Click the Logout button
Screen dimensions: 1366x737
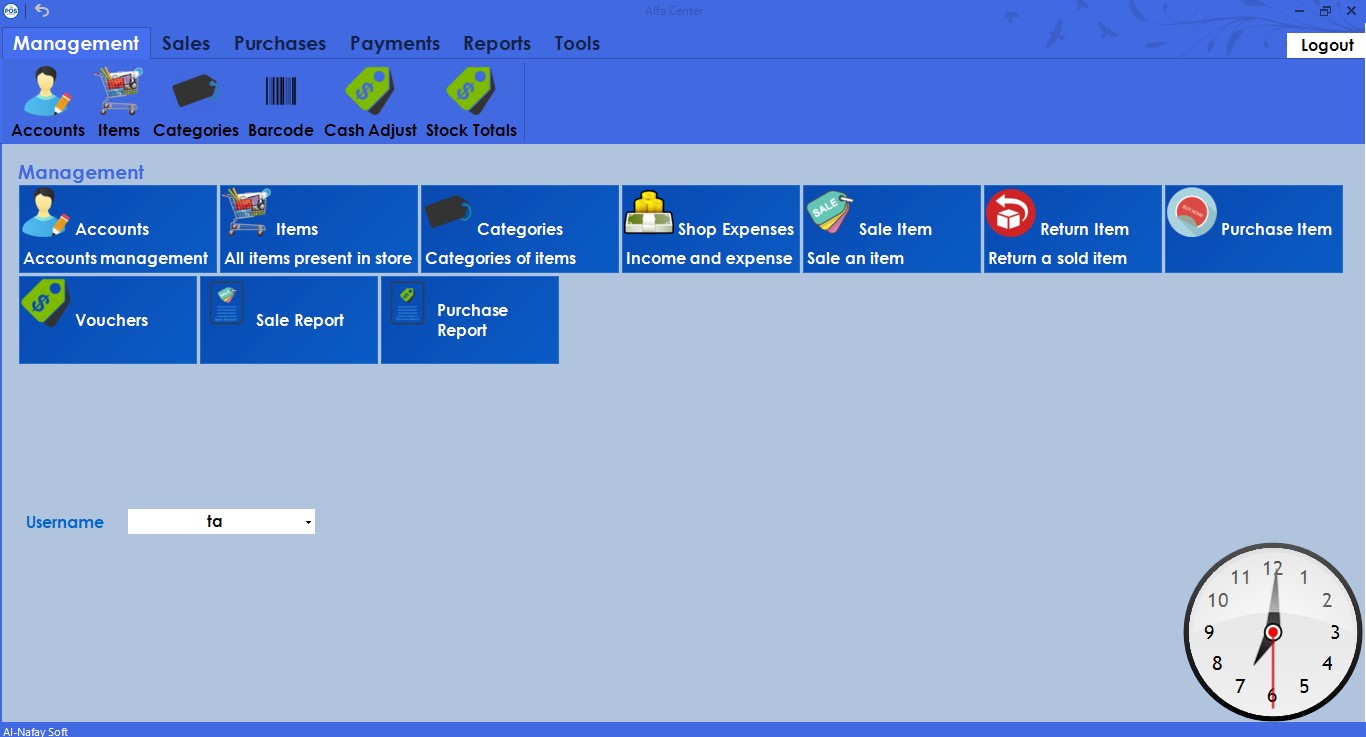pos(1325,45)
